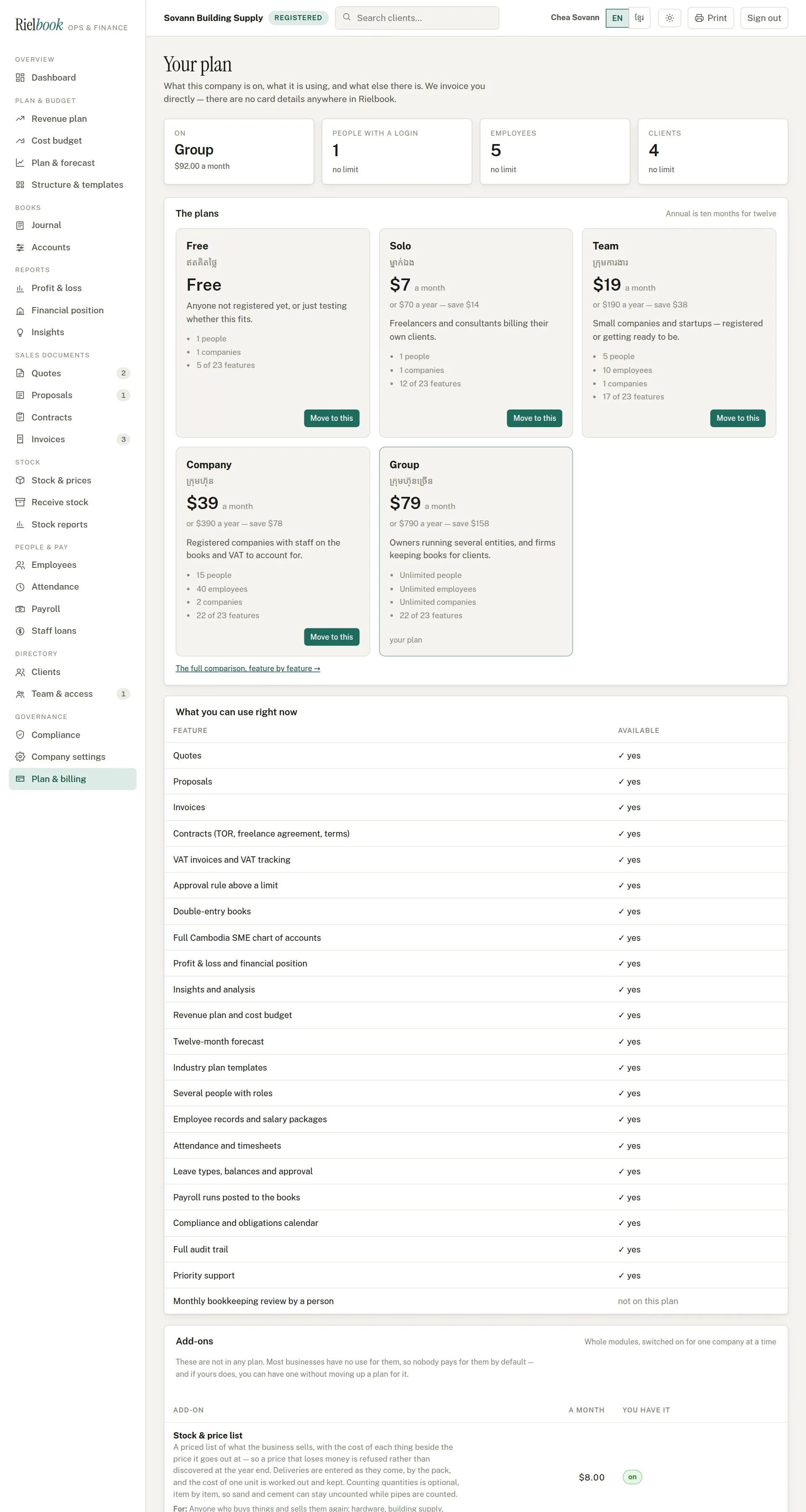Image resolution: width=806 pixels, height=1512 pixels.
Task: Click the Invoices receipt icon
Action: click(20, 439)
